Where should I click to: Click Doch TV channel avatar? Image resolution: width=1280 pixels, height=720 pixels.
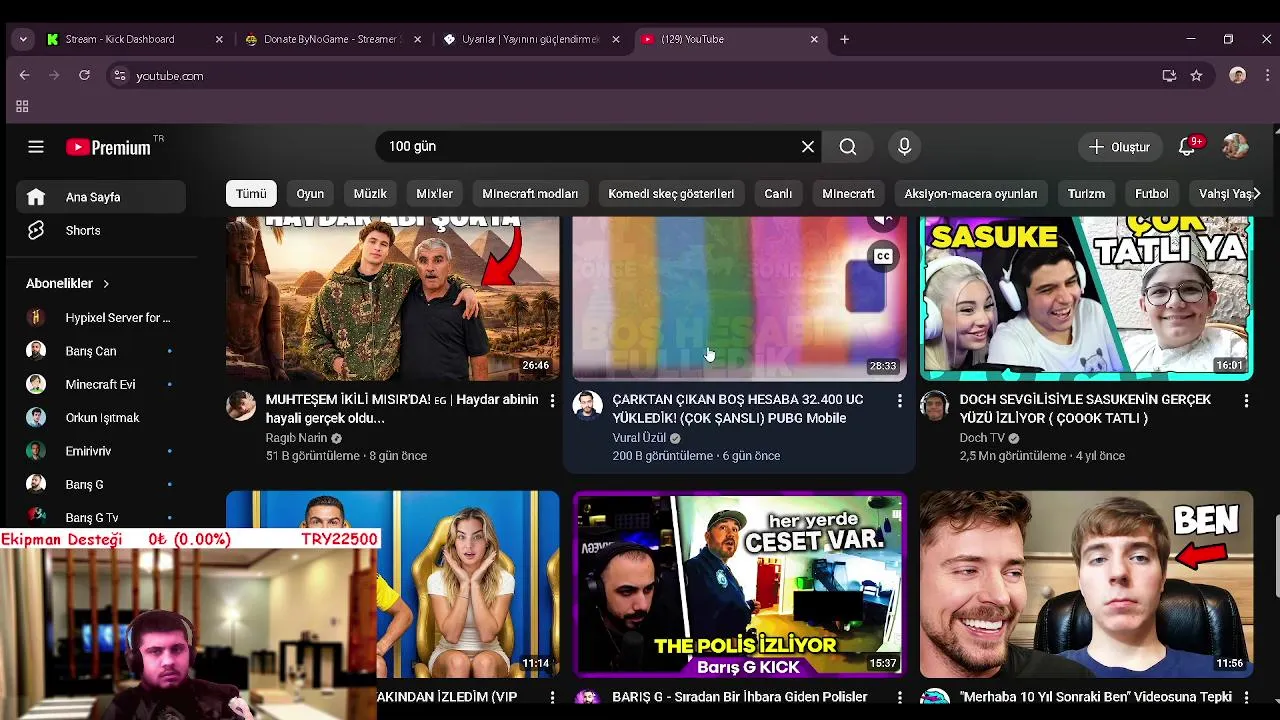(x=935, y=405)
